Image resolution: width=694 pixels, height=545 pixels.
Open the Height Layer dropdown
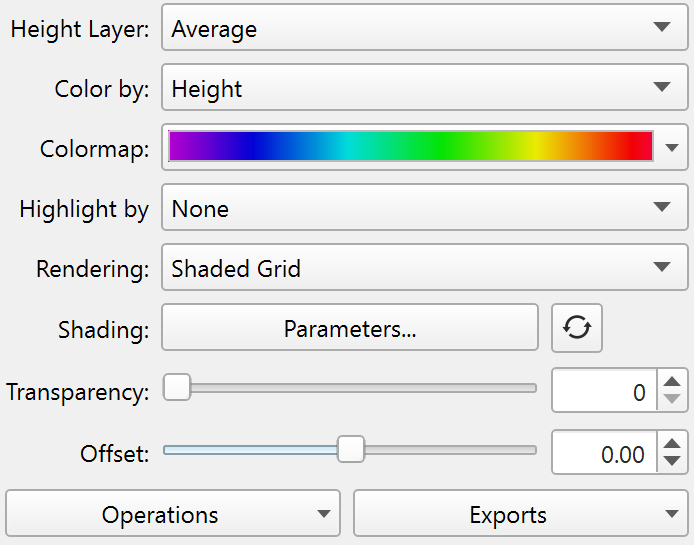(424, 29)
